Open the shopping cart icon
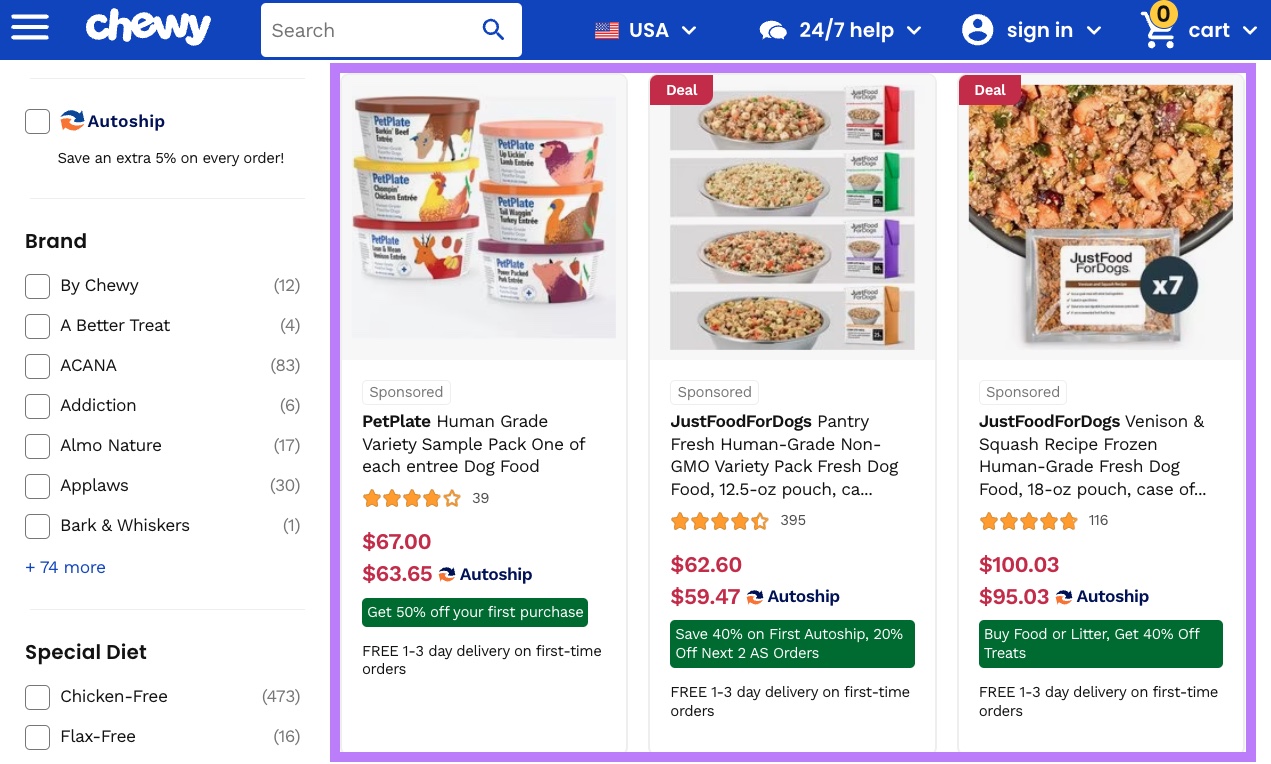The height and width of the screenshot is (764, 1271). click(x=1158, y=30)
